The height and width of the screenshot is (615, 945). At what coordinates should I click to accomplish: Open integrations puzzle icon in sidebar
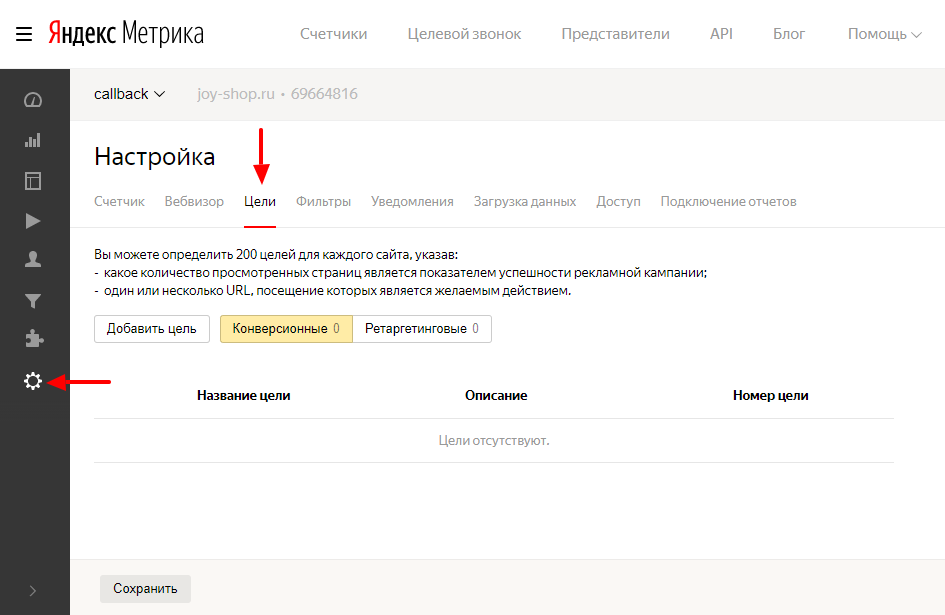(33, 339)
